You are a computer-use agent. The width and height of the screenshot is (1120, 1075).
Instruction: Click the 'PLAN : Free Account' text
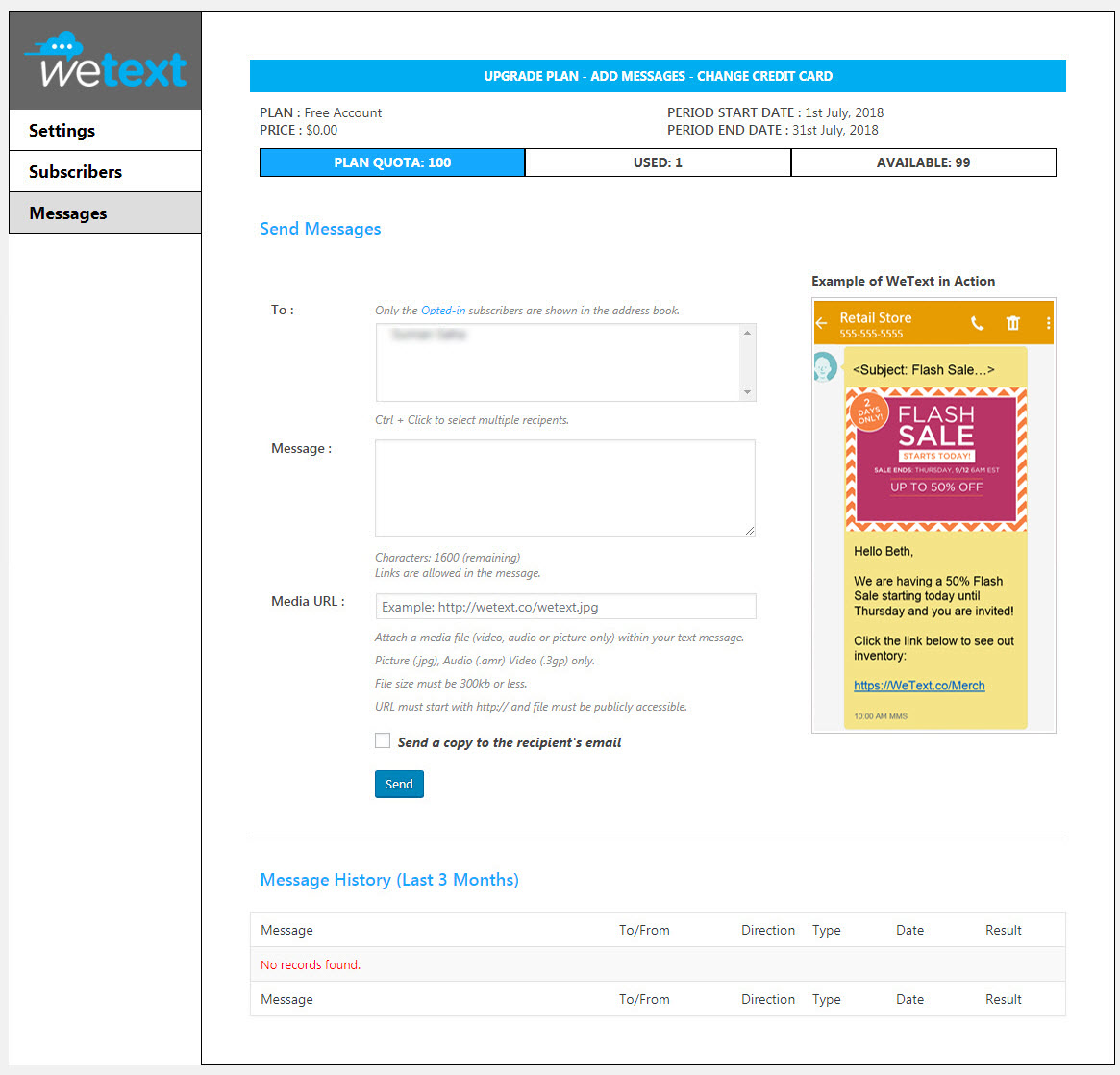(x=321, y=112)
